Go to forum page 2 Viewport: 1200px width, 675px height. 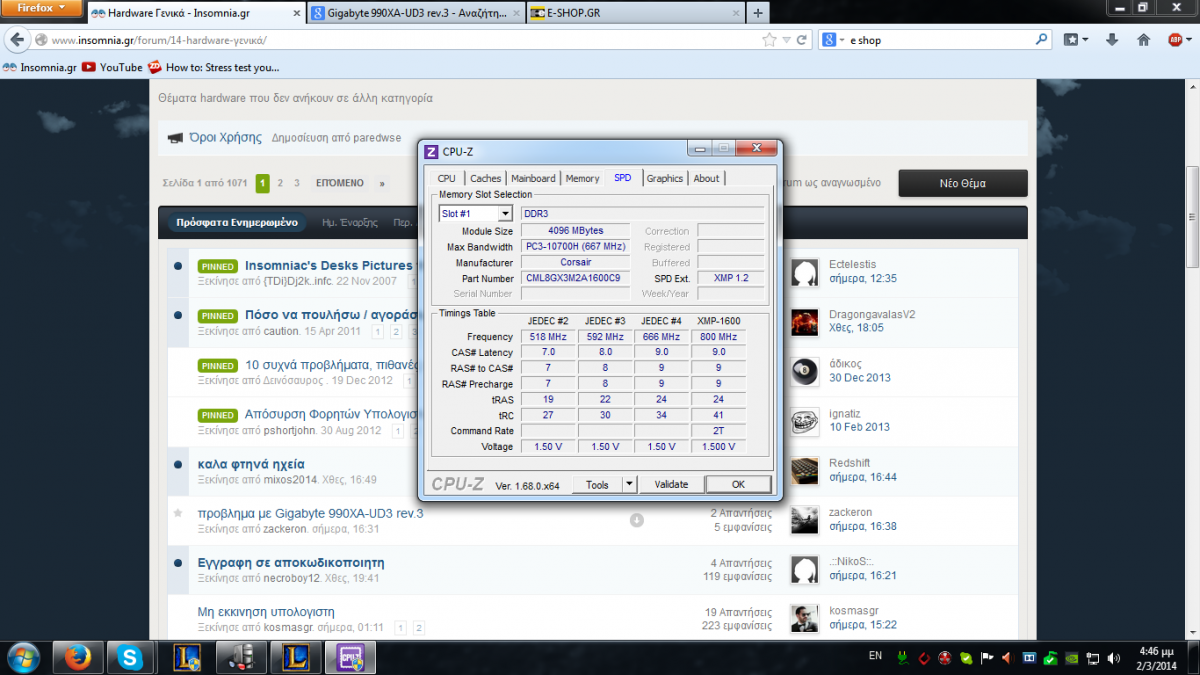coord(280,184)
